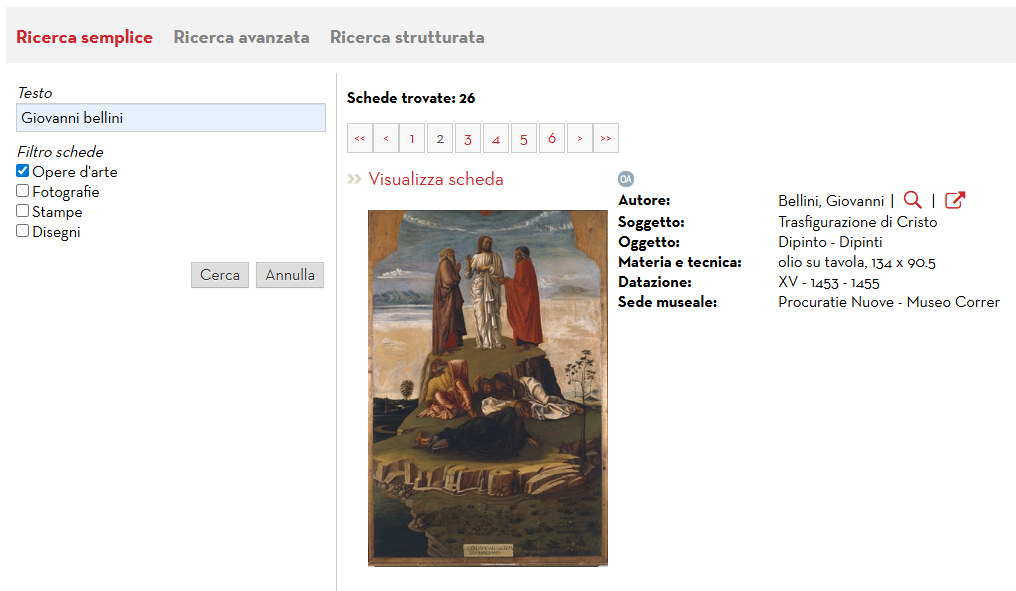This screenshot has height=591, width=1016.
Task: Enable the Fotografie filter checkbox
Action: [21, 191]
